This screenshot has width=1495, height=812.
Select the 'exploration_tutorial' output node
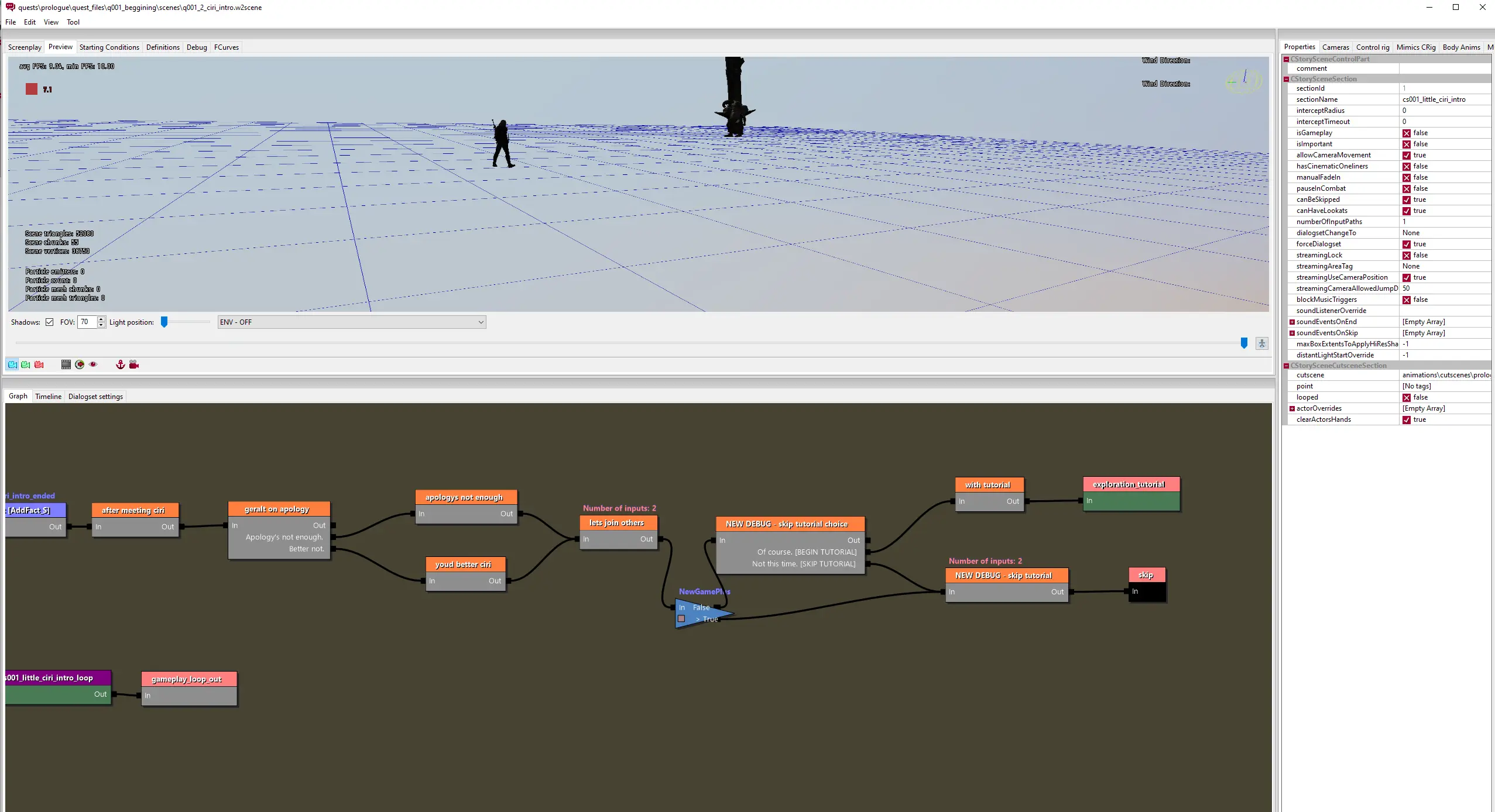(1131, 494)
